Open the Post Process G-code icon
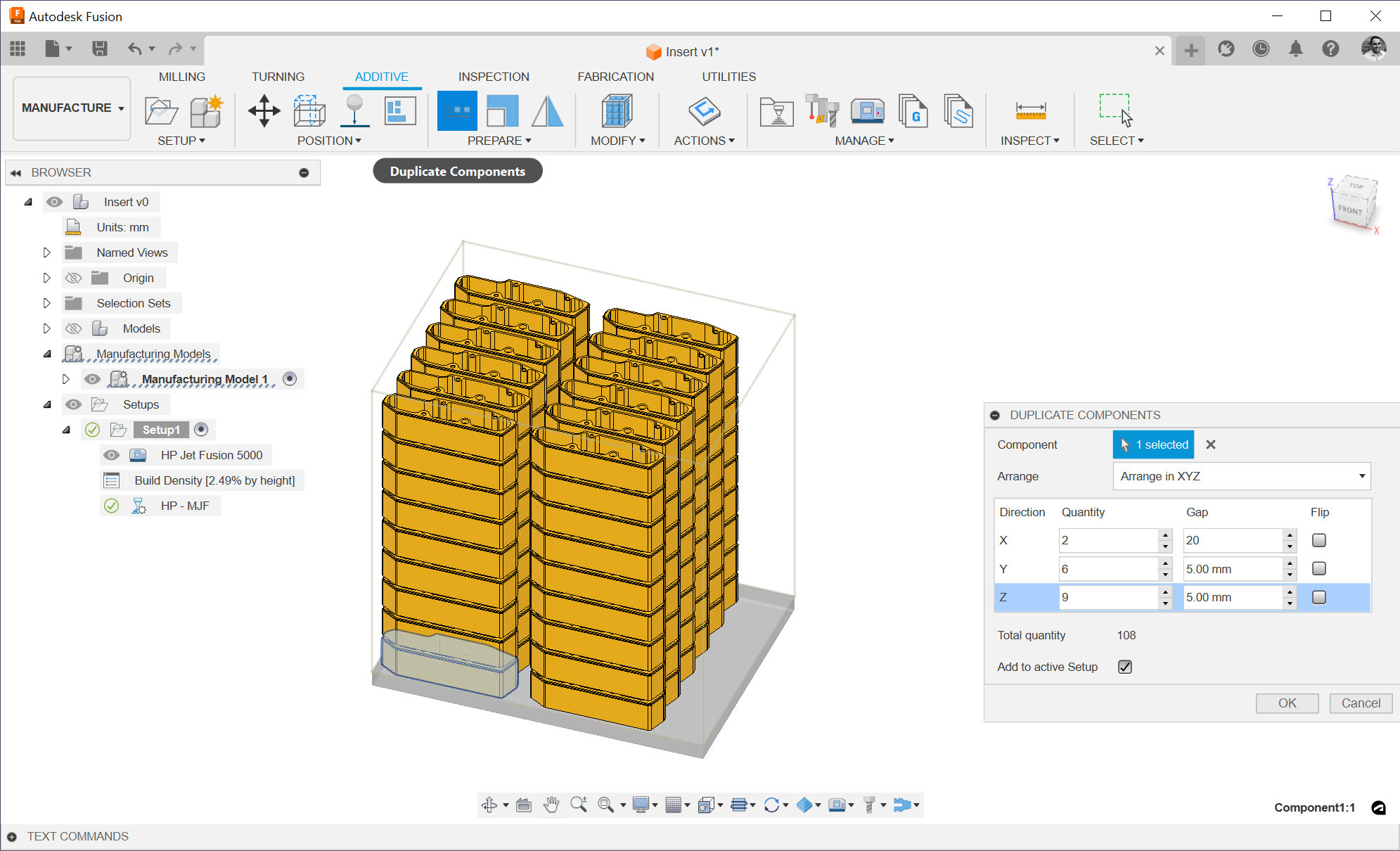Image resolution: width=1400 pixels, height=851 pixels. (913, 110)
